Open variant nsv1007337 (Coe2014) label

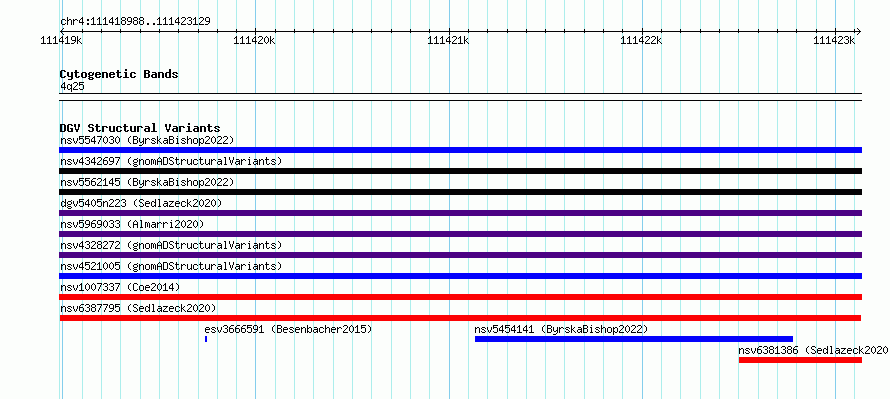[x=120, y=287]
